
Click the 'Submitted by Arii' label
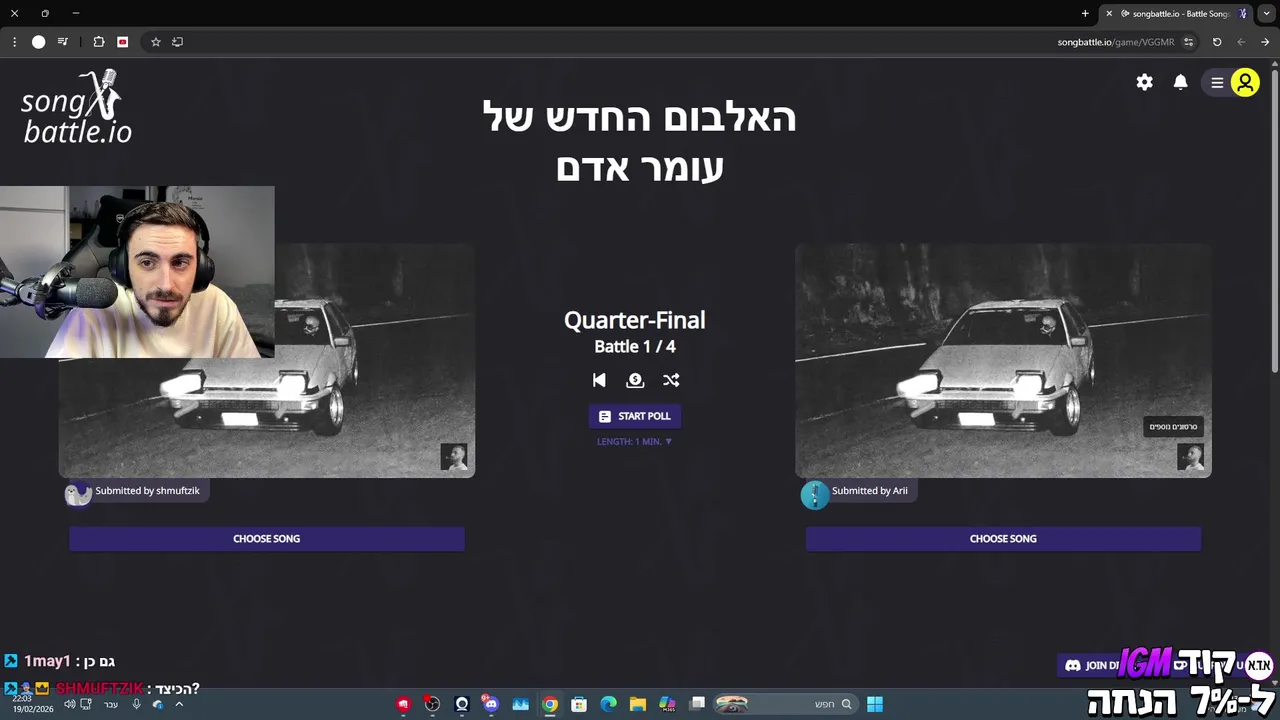point(870,491)
